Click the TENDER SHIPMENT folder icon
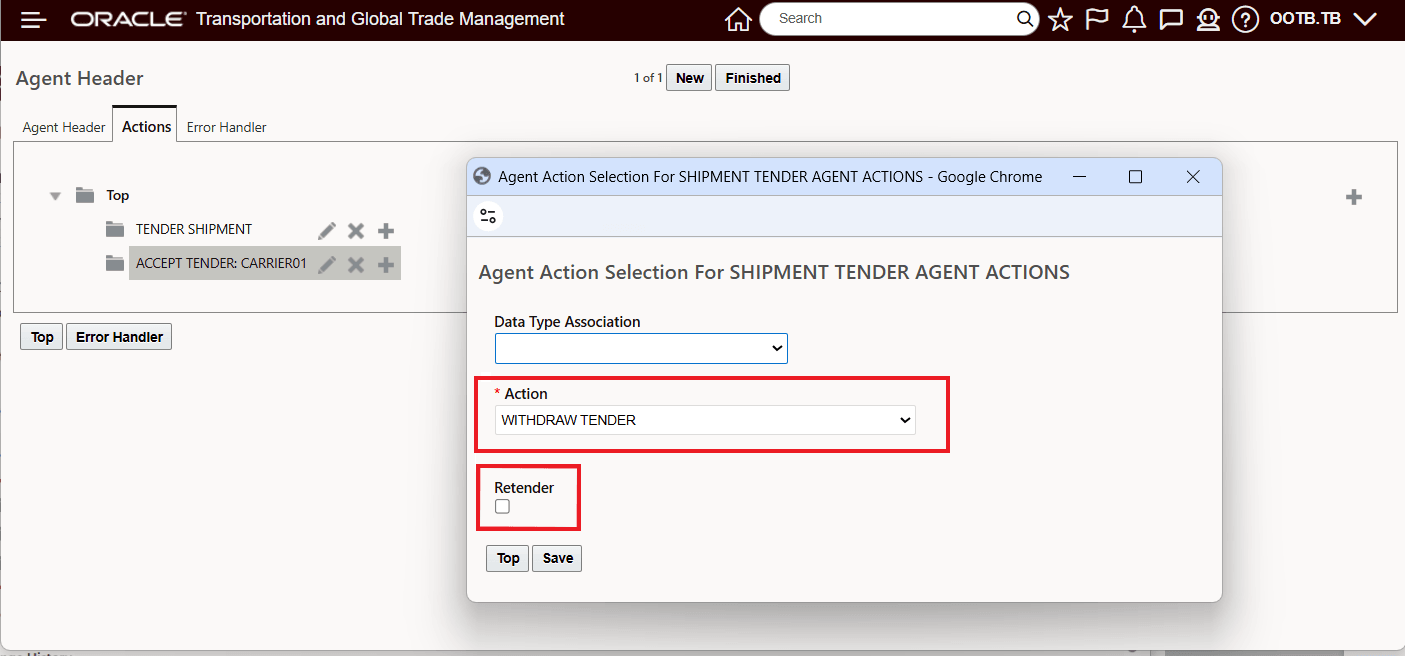1405x656 pixels. point(115,229)
